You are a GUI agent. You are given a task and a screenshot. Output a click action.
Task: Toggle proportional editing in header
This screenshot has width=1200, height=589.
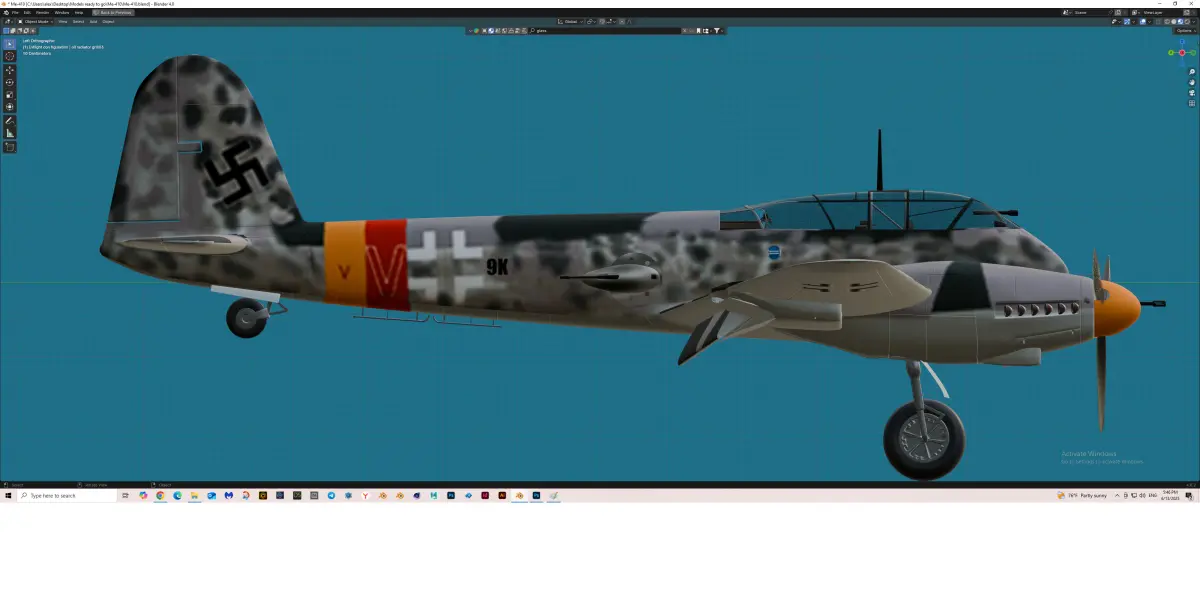622,21
